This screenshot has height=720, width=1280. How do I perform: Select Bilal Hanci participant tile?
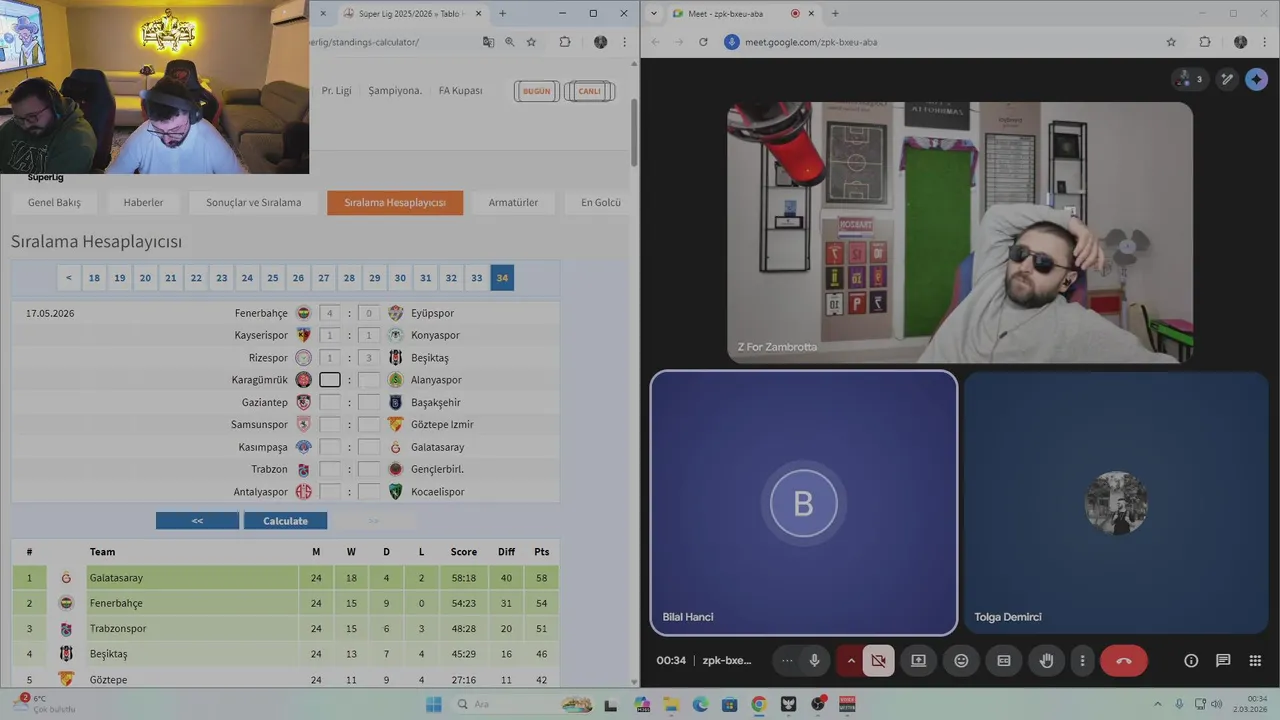coord(804,503)
